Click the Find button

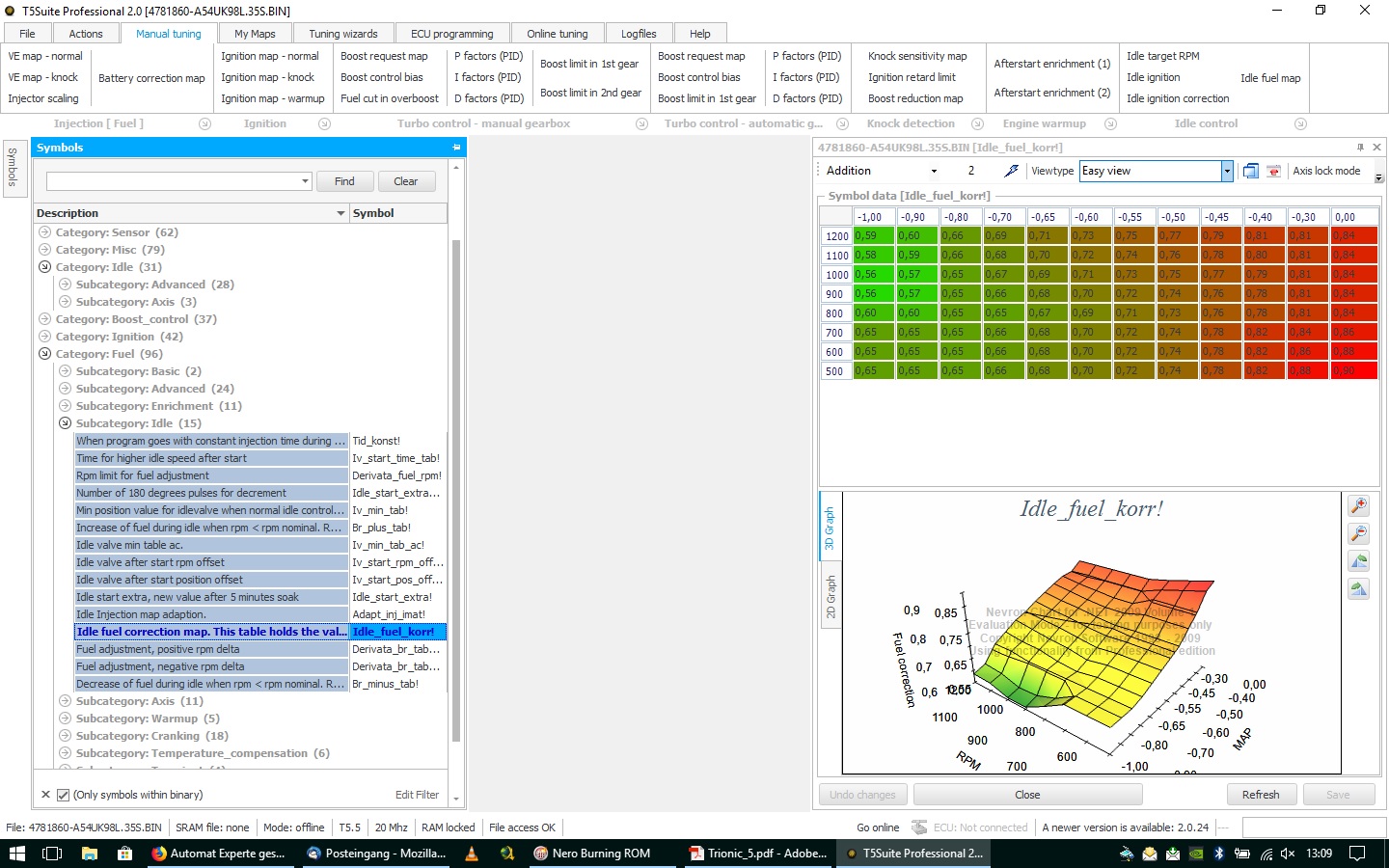(x=344, y=181)
